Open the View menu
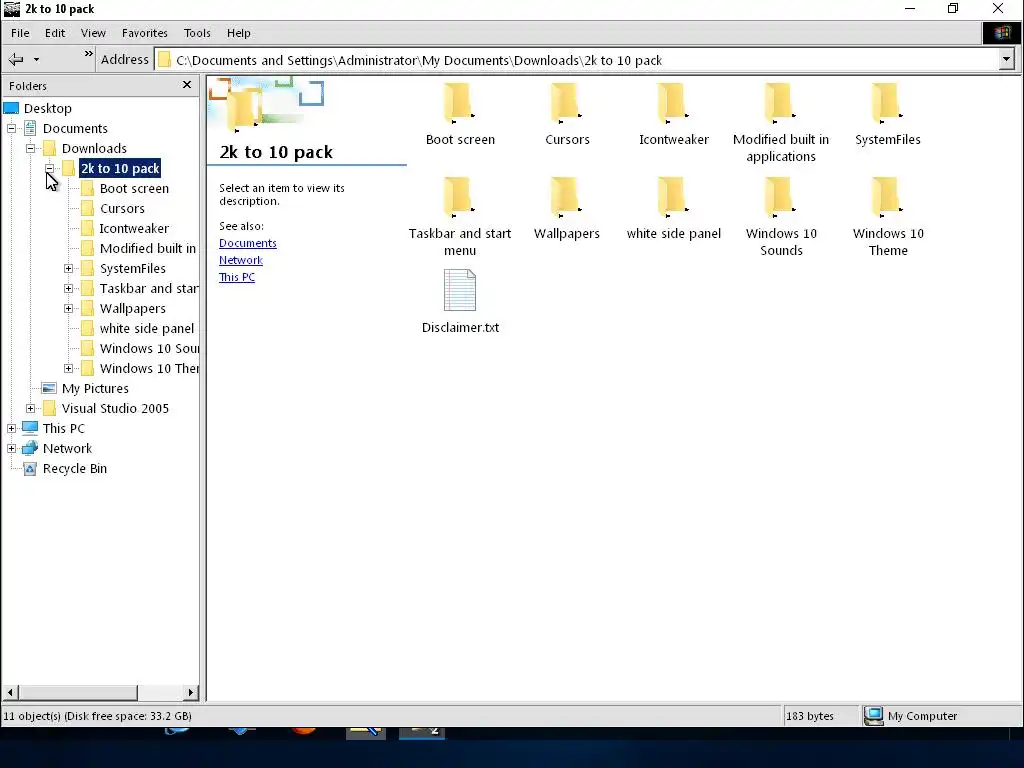The image size is (1024, 768). pyautogui.click(x=93, y=33)
